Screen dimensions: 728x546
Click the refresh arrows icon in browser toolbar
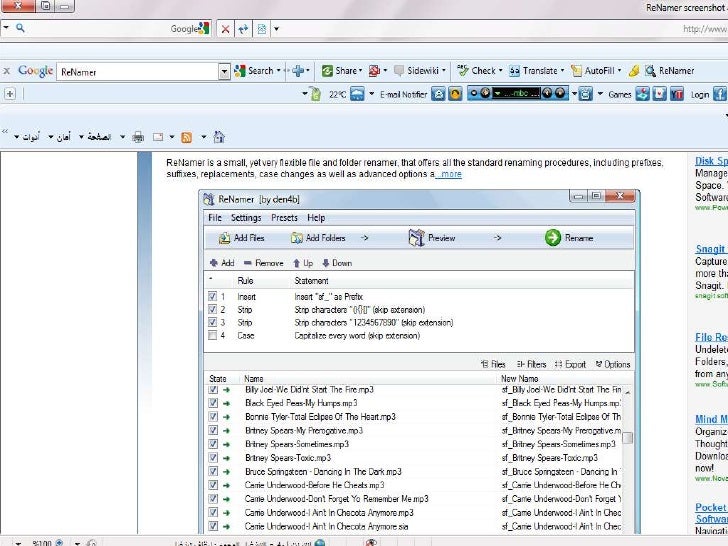coord(243,29)
